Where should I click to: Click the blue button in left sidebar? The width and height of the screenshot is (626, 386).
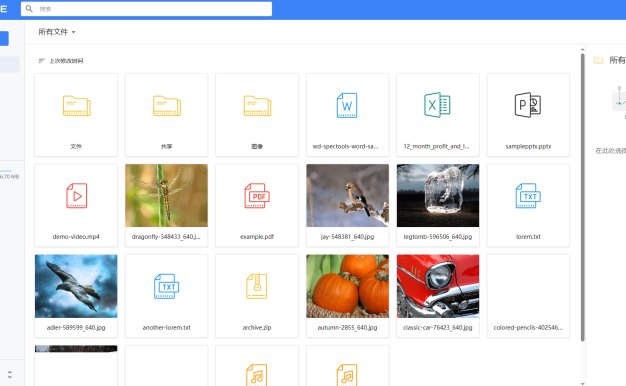[x=4, y=39]
